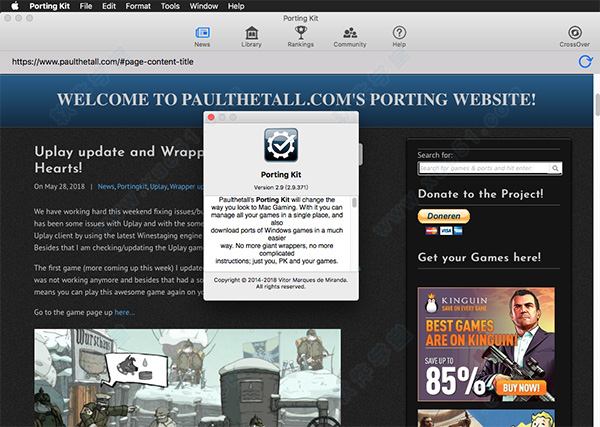Image resolution: width=600 pixels, height=427 pixels.
Task: Click the Porting Kit gear app icon
Action: pyautogui.click(x=281, y=145)
